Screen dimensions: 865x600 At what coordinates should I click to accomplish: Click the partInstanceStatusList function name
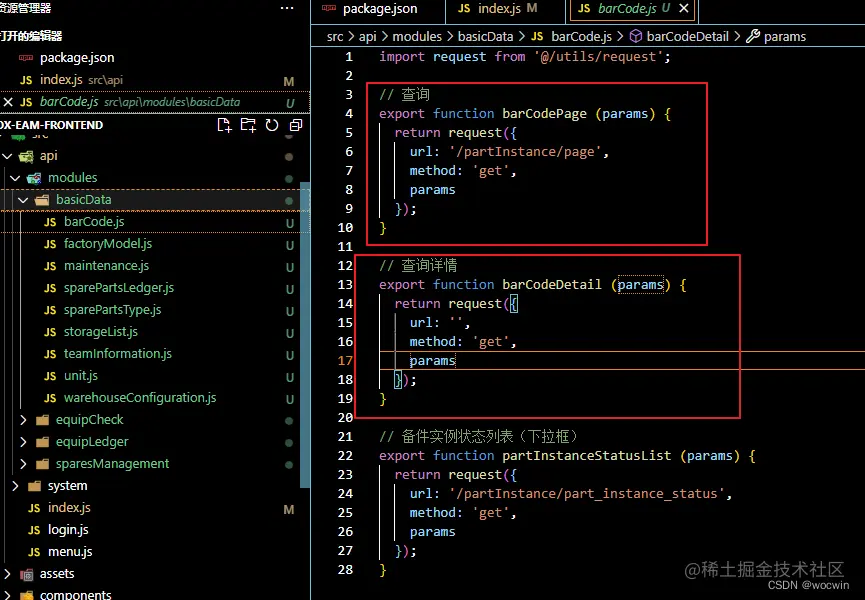coord(586,456)
